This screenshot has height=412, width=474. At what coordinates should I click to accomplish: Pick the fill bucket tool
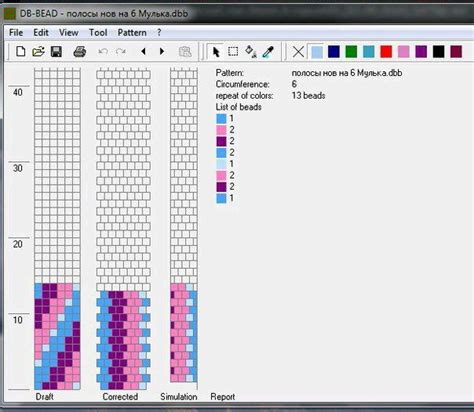tap(251, 52)
